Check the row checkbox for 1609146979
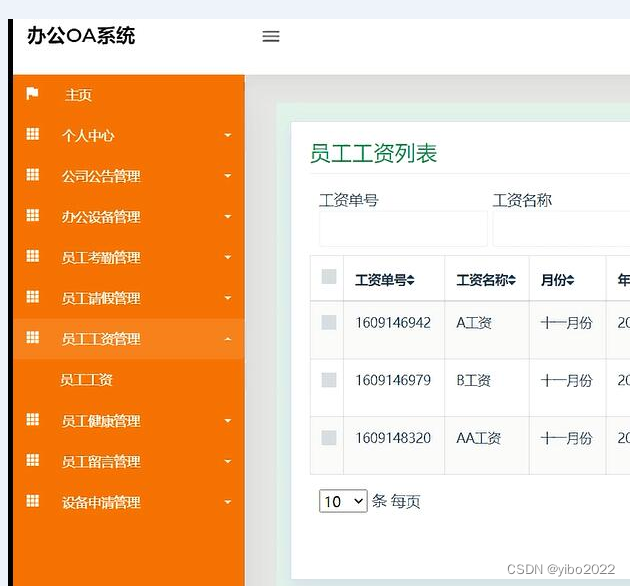Screen dimensions: 630x586 pos(329,380)
